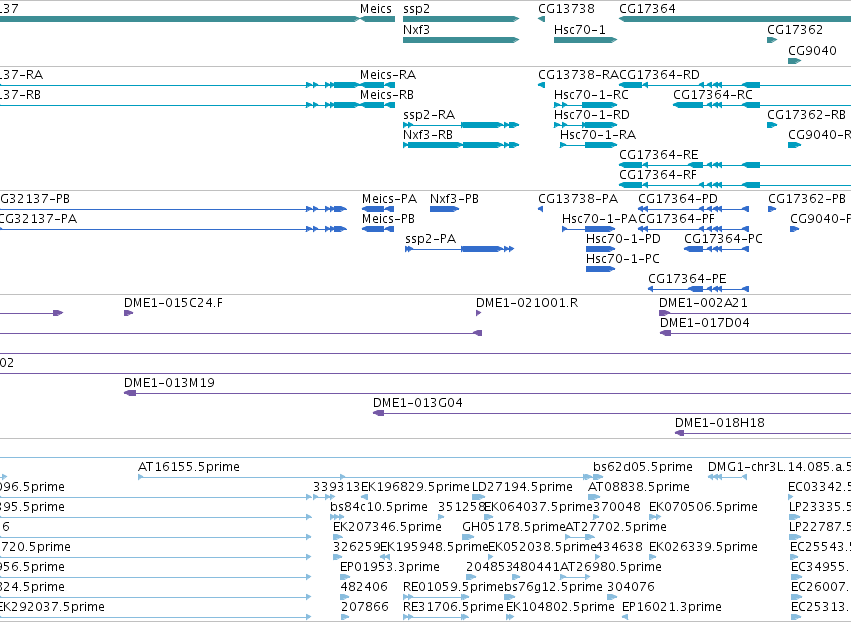Click the Meics gene label
Image resolution: width=851 pixels, height=622 pixels.
(376, 9)
